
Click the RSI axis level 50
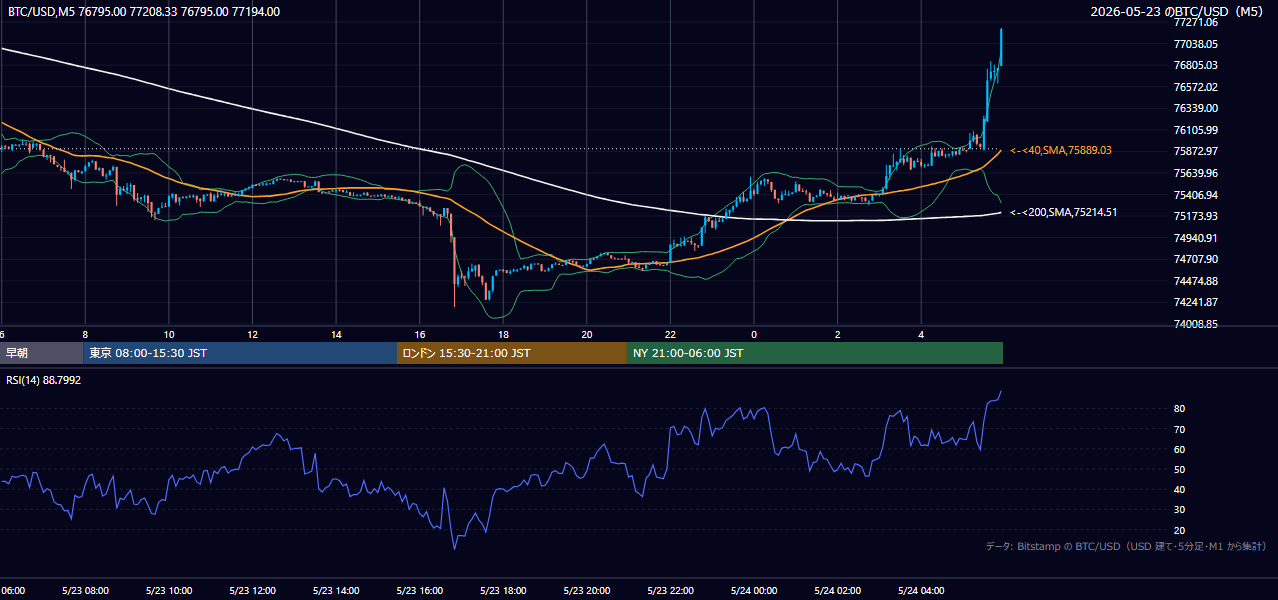click(x=1180, y=469)
